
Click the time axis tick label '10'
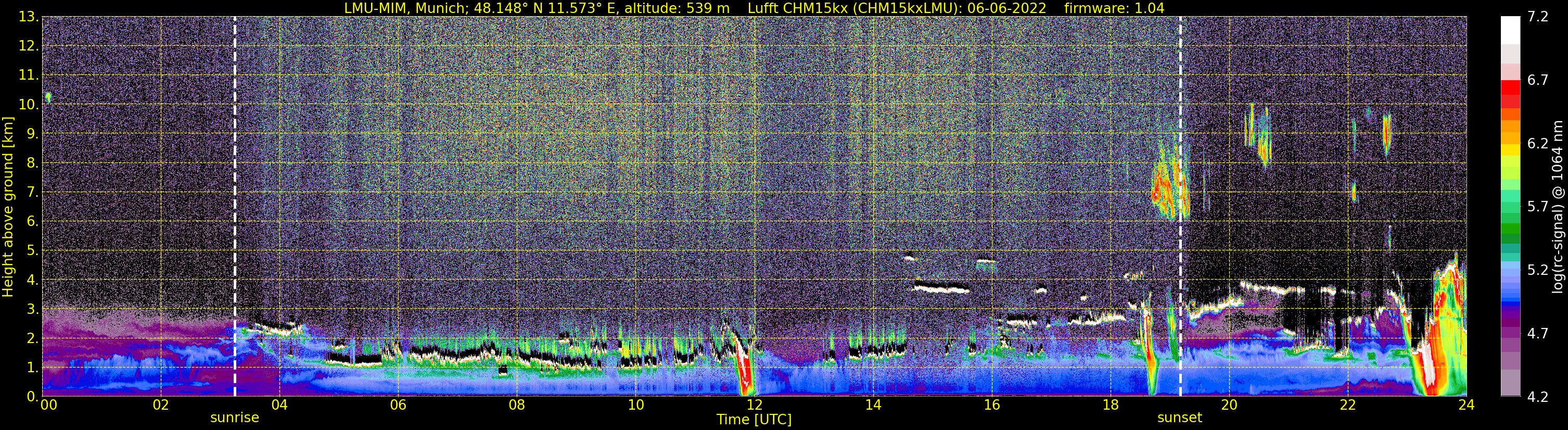tap(635, 405)
